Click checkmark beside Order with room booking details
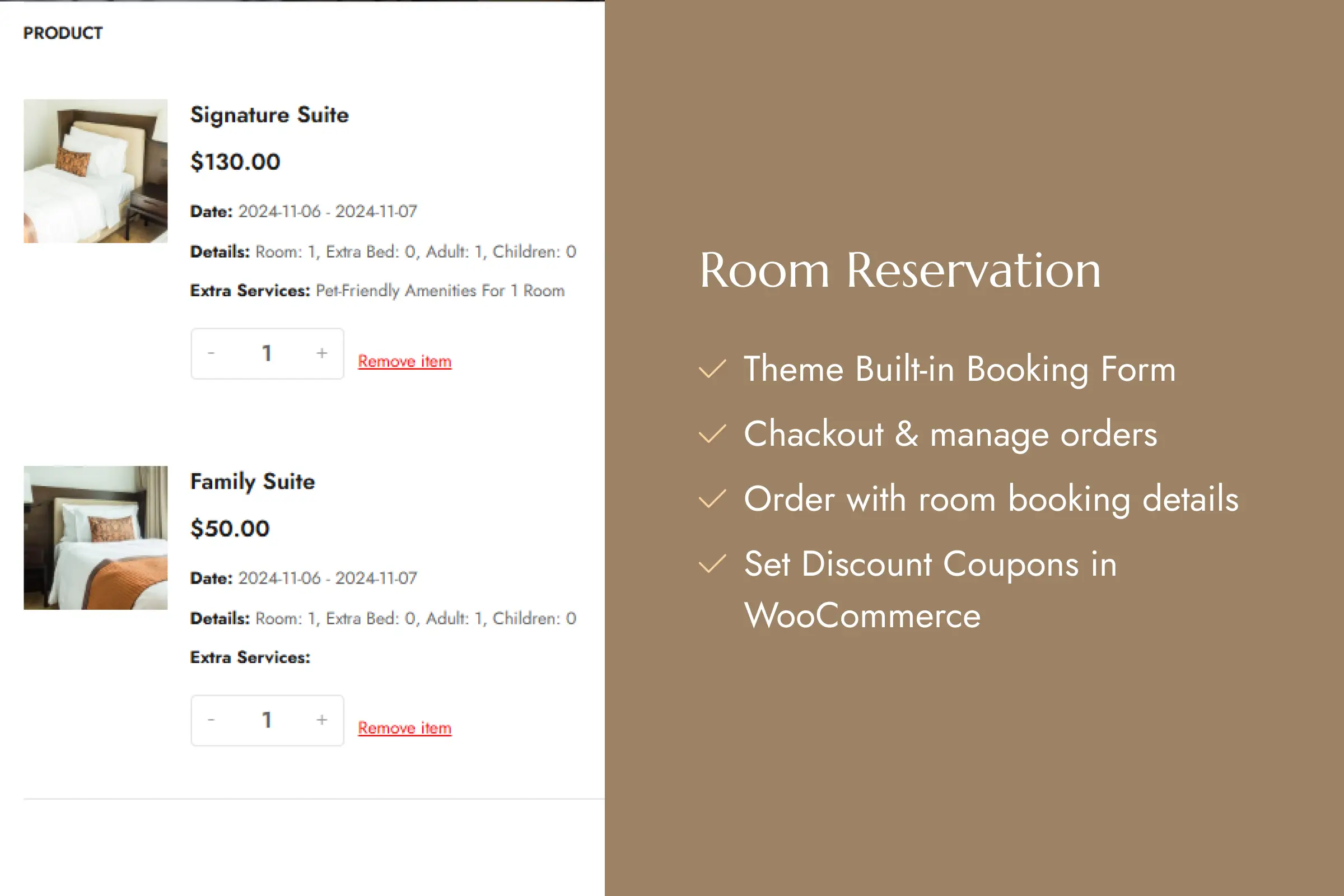 click(712, 500)
